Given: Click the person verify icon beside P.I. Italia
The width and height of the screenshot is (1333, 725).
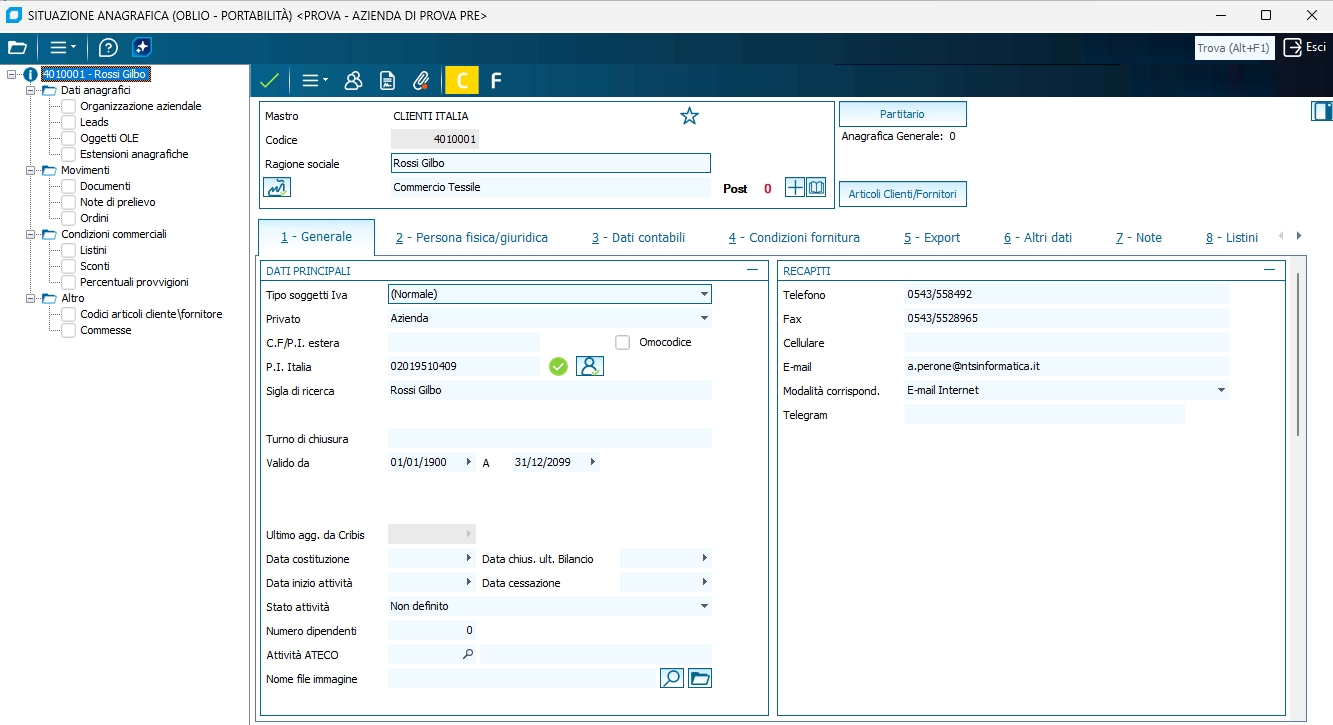Looking at the screenshot, I should (x=590, y=367).
